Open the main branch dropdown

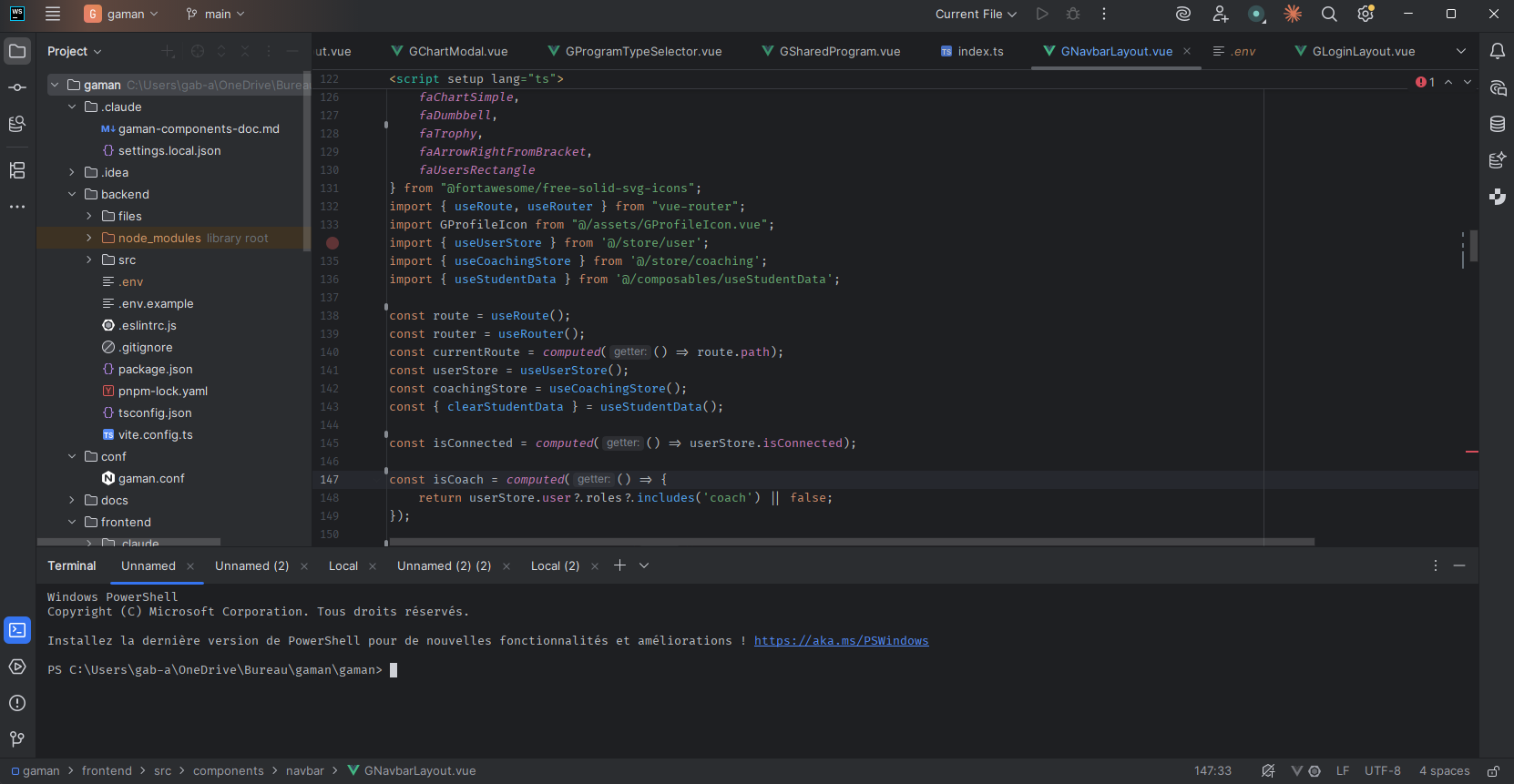tap(215, 14)
